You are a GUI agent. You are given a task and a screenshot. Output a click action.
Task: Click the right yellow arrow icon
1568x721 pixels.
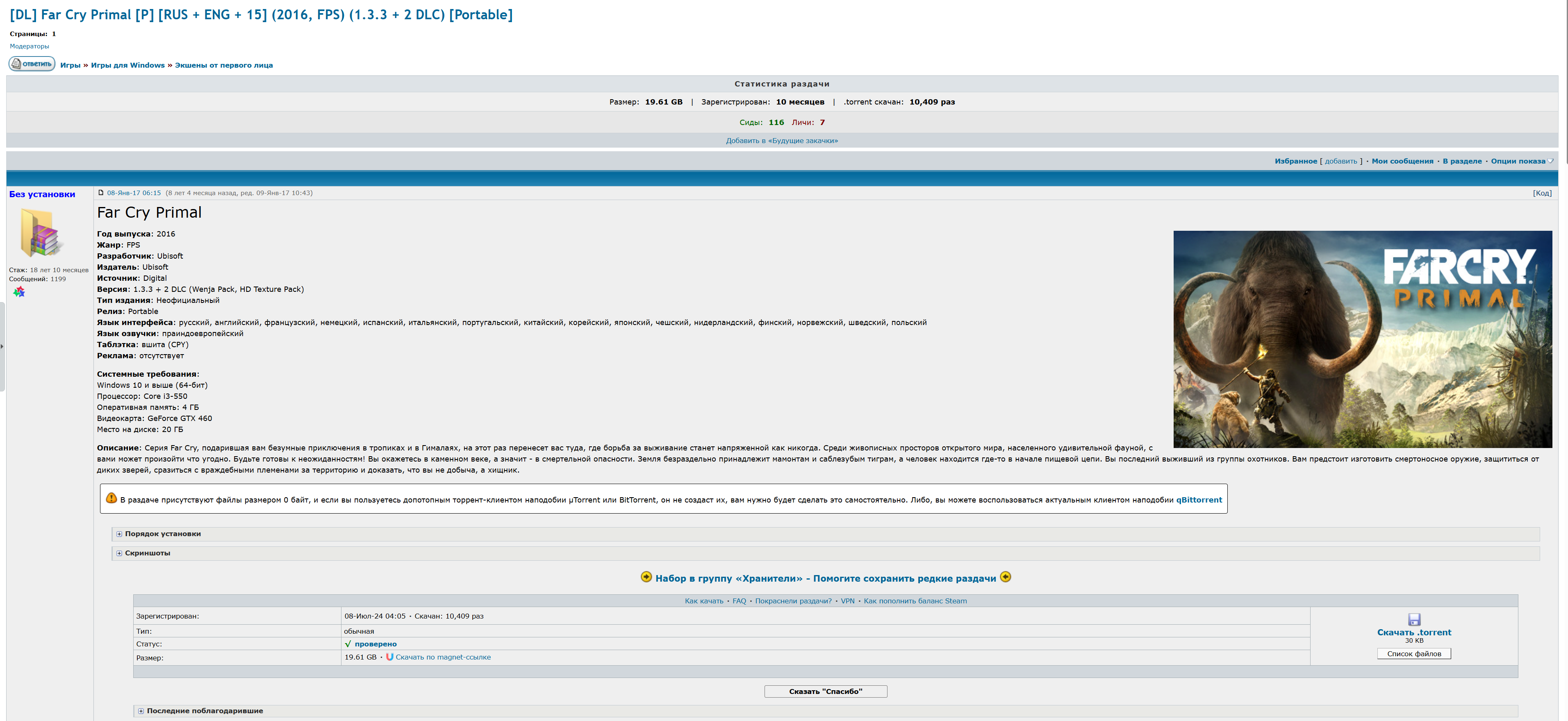(1006, 577)
